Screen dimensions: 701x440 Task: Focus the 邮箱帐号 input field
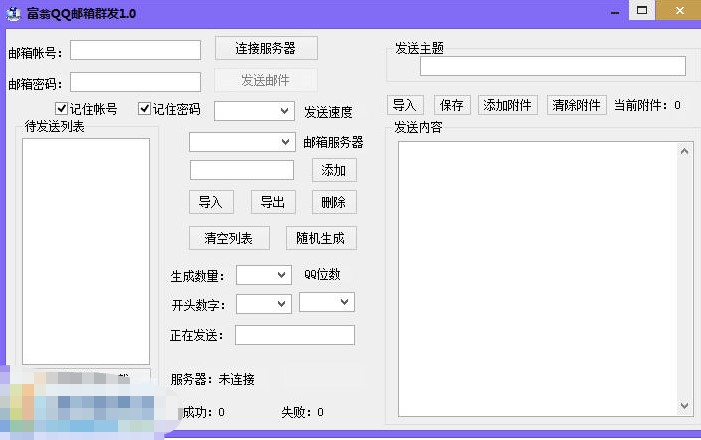point(135,50)
